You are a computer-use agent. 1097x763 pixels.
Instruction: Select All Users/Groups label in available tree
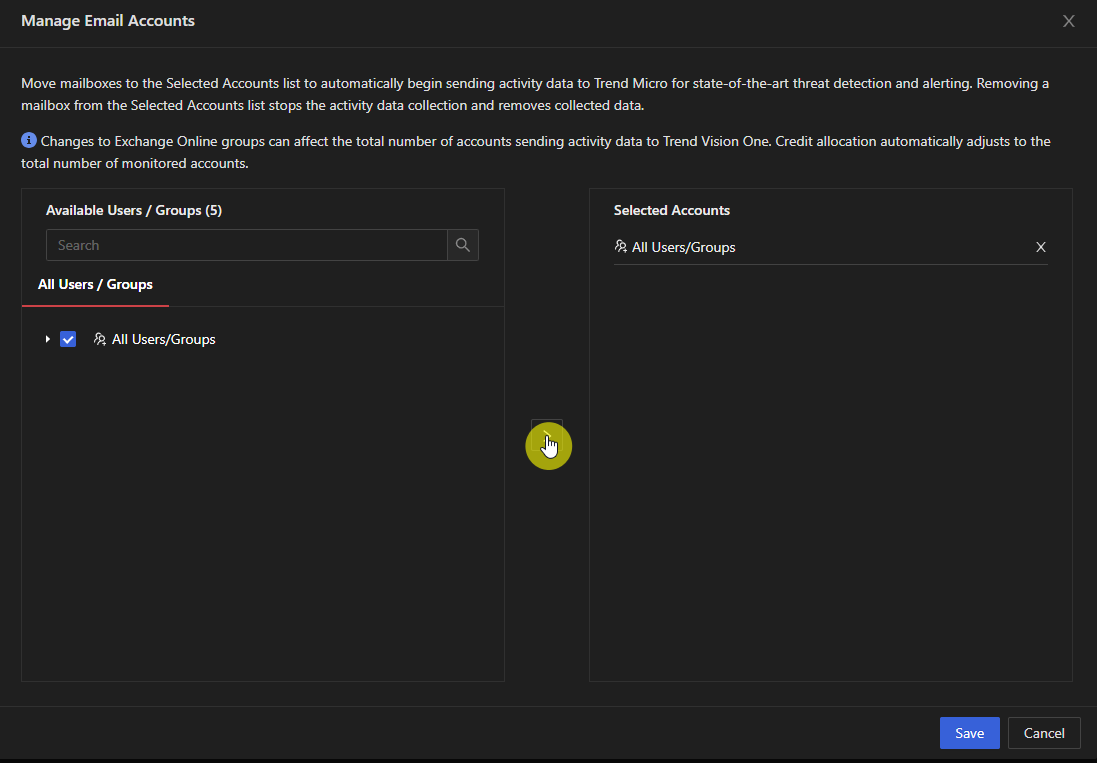click(163, 339)
